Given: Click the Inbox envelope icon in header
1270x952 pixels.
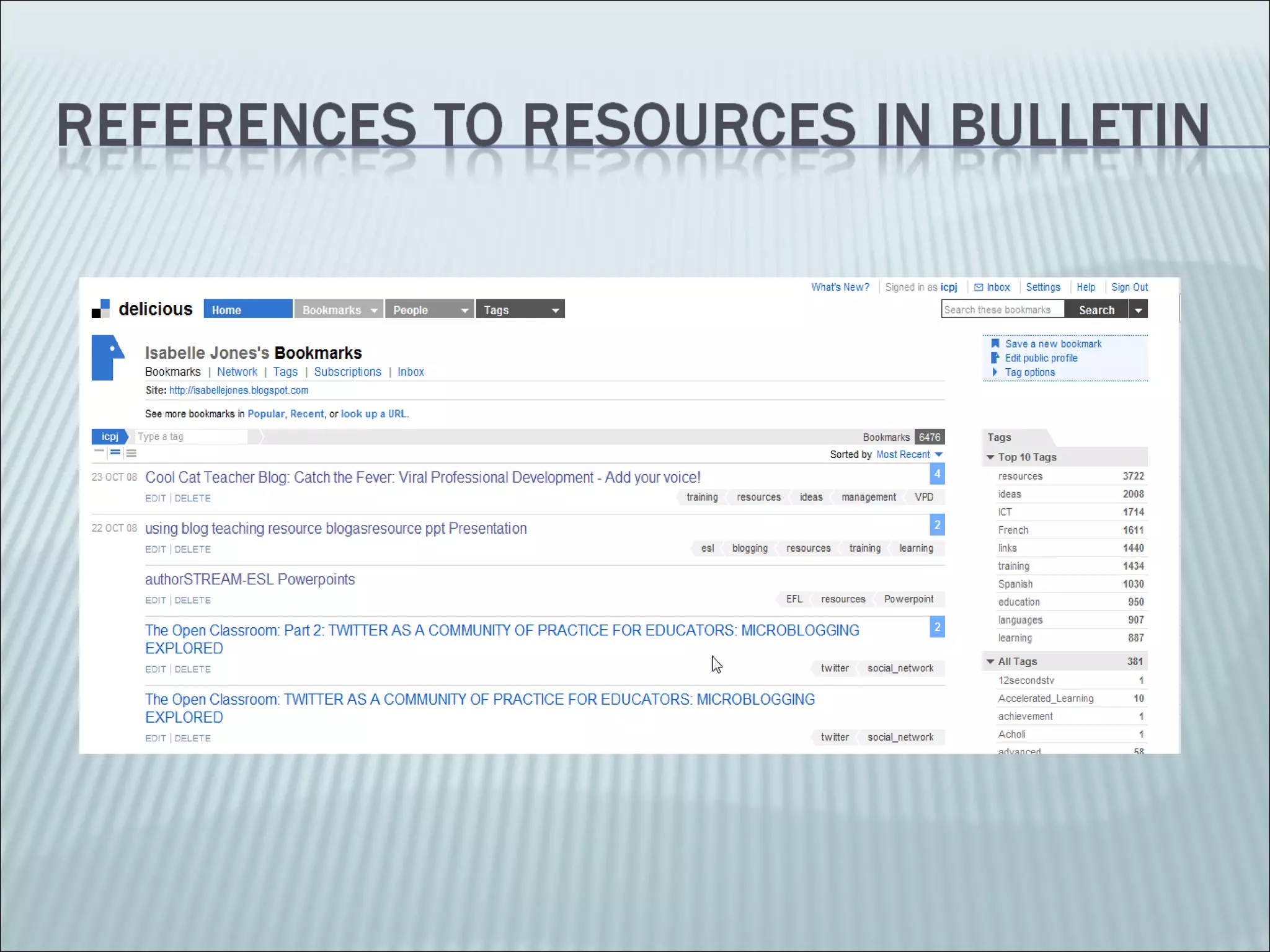Looking at the screenshot, I should (979, 287).
